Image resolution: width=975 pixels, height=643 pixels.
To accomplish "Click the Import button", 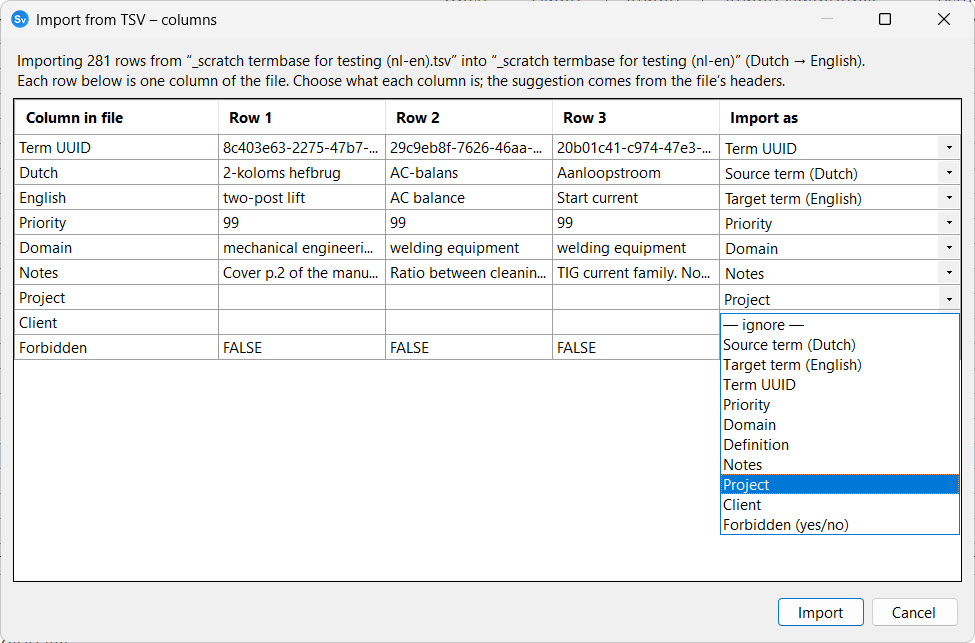I will [820, 613].
